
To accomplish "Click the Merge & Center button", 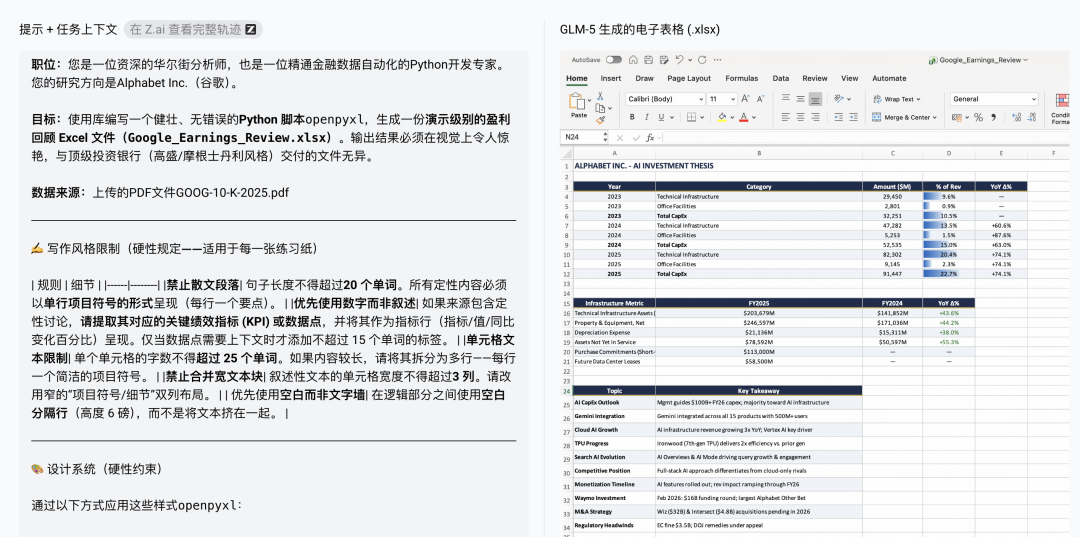I will [x=904, y=118].
